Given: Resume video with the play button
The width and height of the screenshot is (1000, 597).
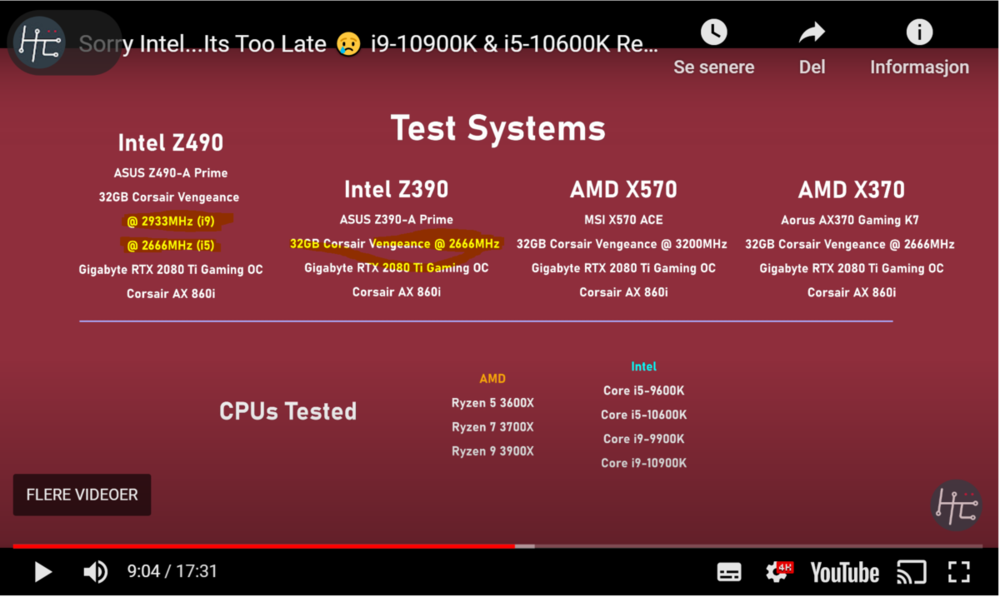Looking at the screenshot, I should [x=43, y=571].
